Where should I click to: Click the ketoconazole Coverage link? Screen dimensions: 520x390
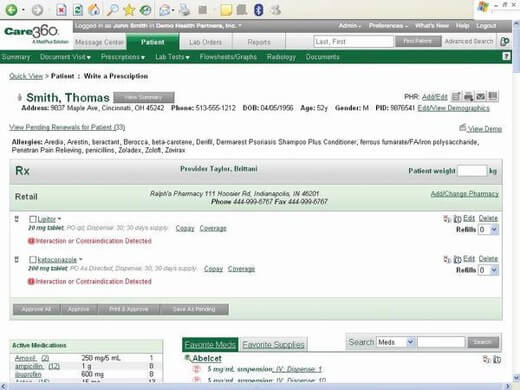click(241, 269)
